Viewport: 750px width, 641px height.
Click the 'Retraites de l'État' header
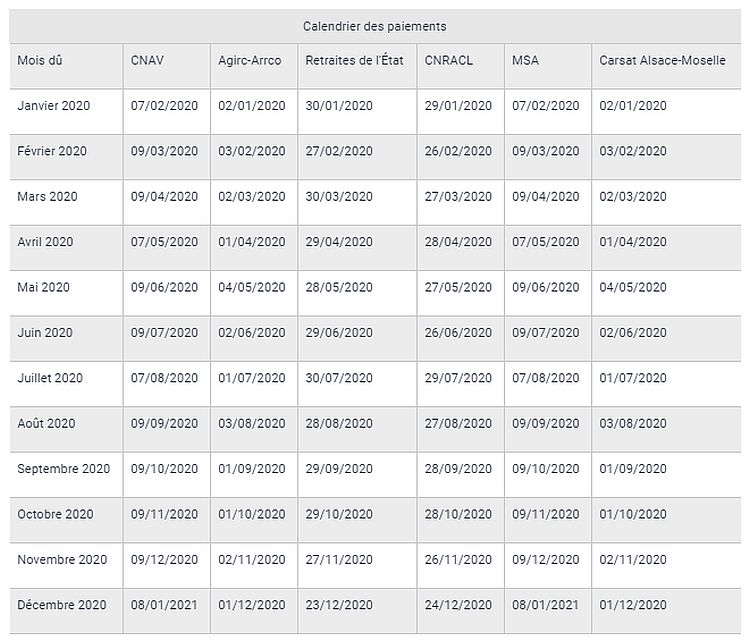coord(354,61)
